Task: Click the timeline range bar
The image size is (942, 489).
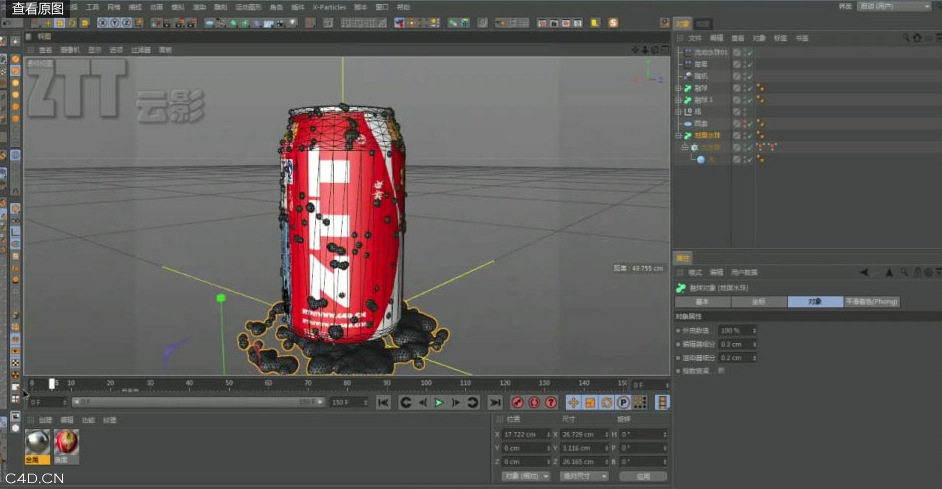Action: click(198, 402)
